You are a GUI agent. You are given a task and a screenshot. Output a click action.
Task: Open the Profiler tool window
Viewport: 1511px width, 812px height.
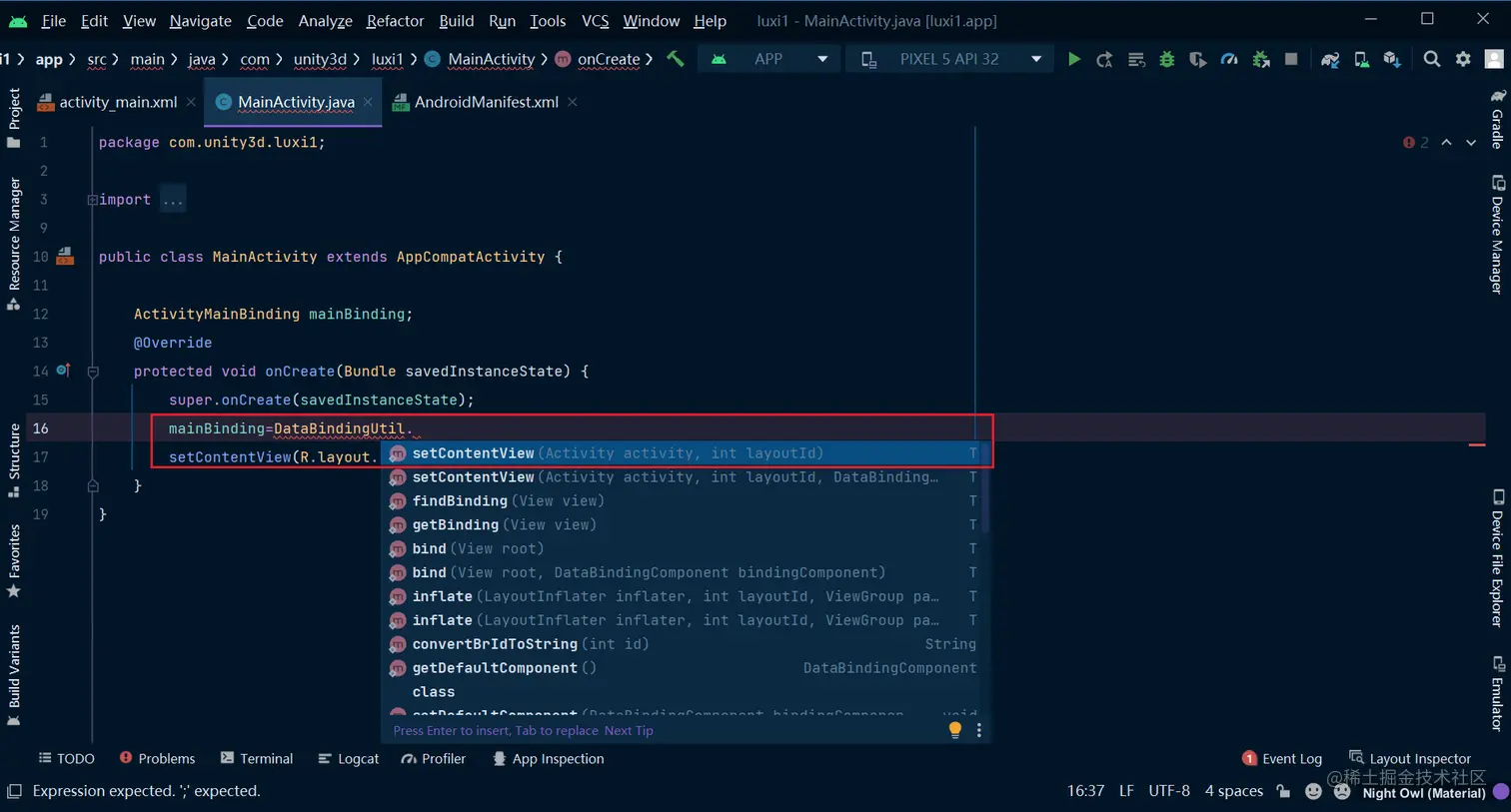[434, 758]
